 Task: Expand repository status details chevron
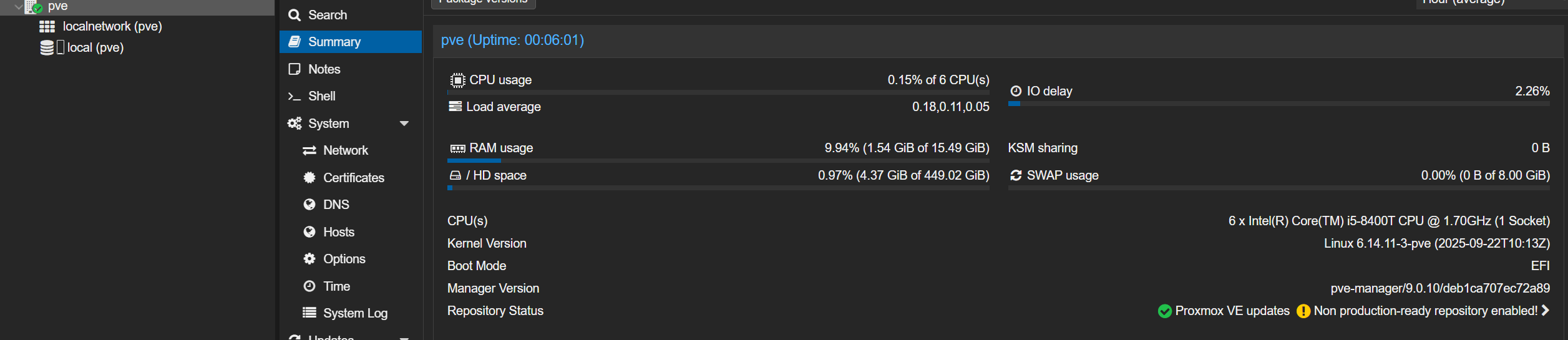tap(1545, 311)
